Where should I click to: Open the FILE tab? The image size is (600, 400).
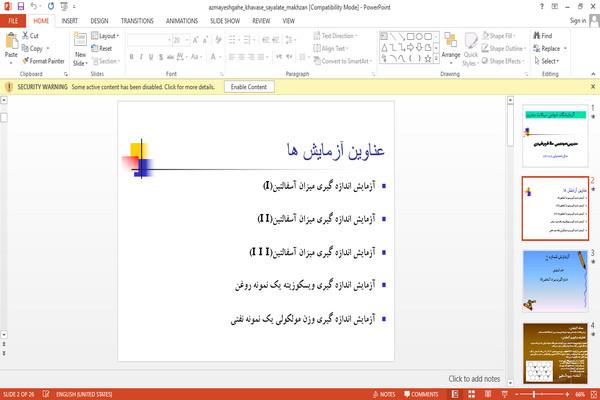pyautogui.click(x=13, y=21)
